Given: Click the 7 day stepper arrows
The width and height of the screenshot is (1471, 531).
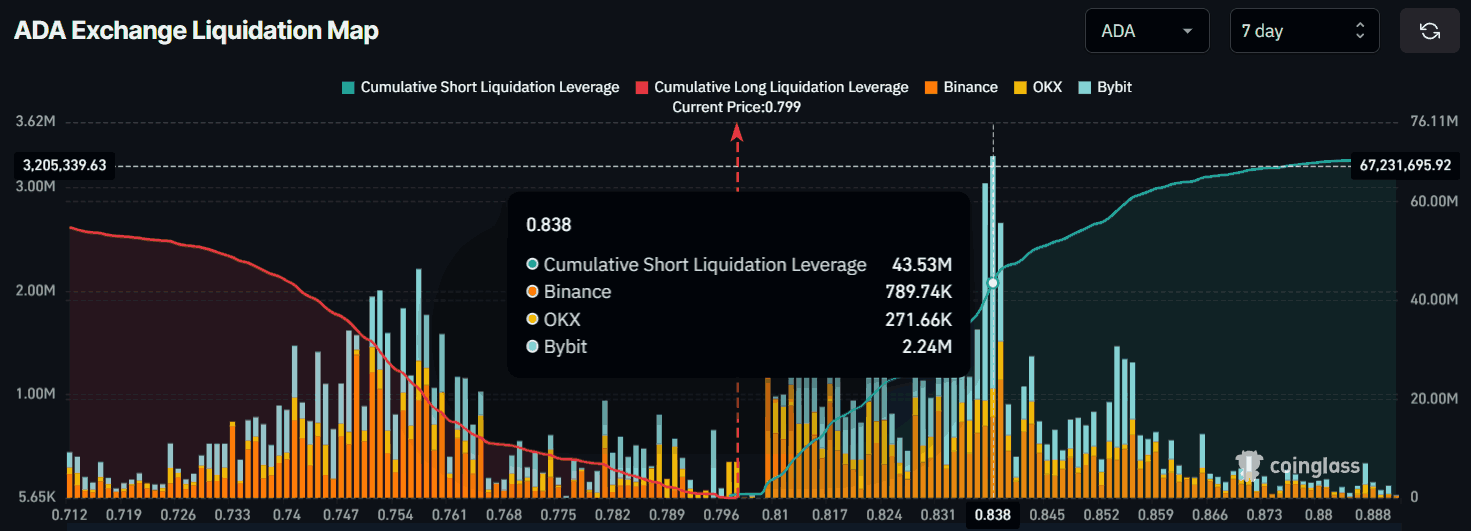Looking at the screenshot, I should point(1359,31).
